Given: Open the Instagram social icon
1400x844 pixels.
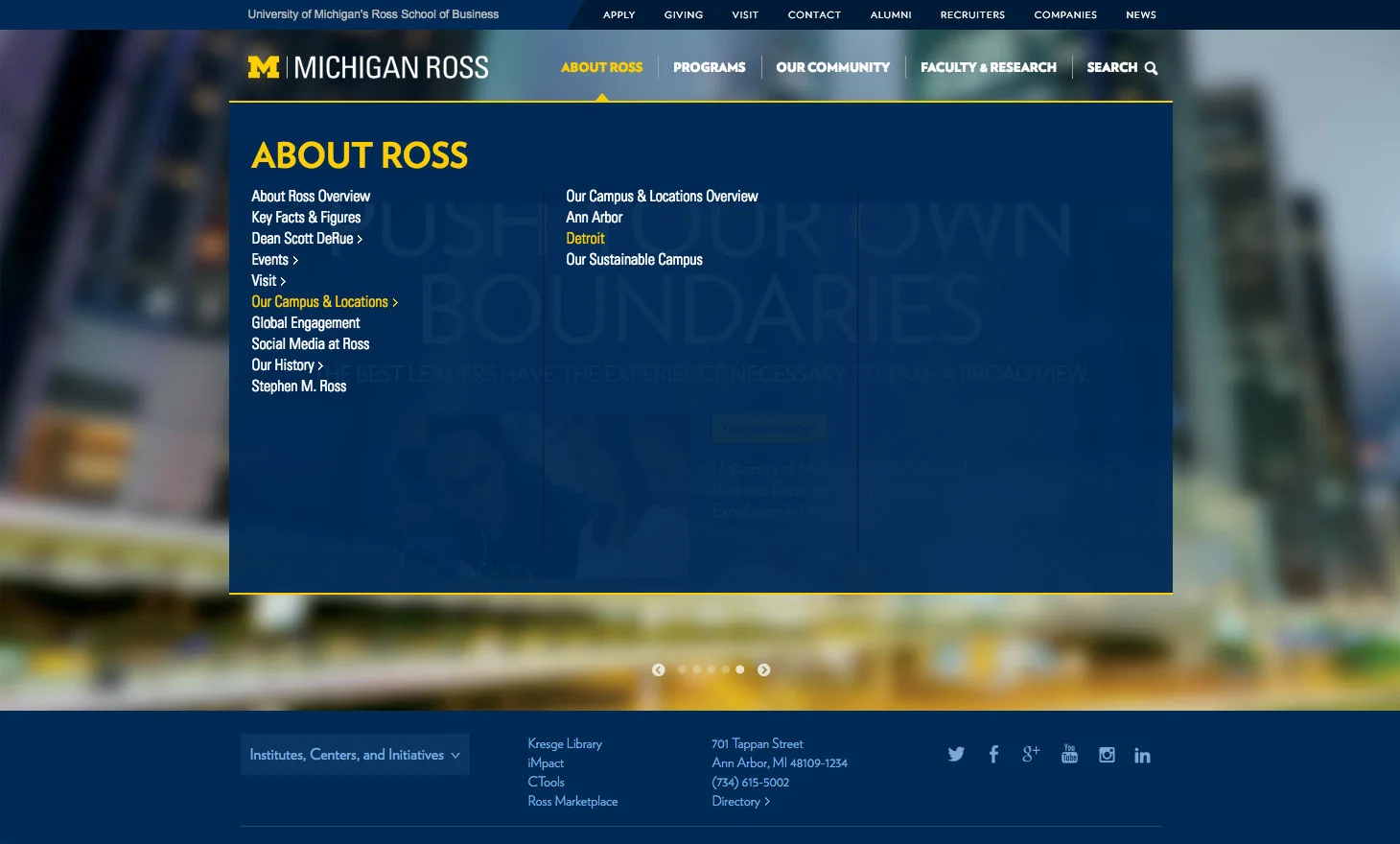Looking at the screenshot, I should click(x=1107, y=755).
